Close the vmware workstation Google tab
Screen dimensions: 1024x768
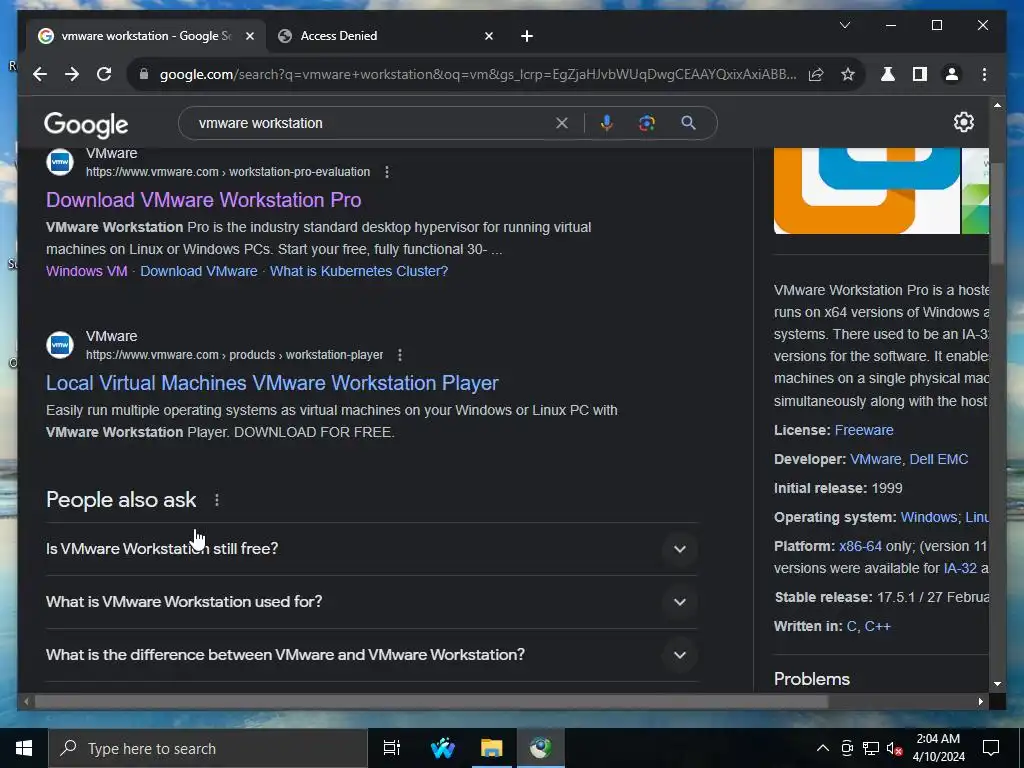pyautogui.click(x=249, y=36)
